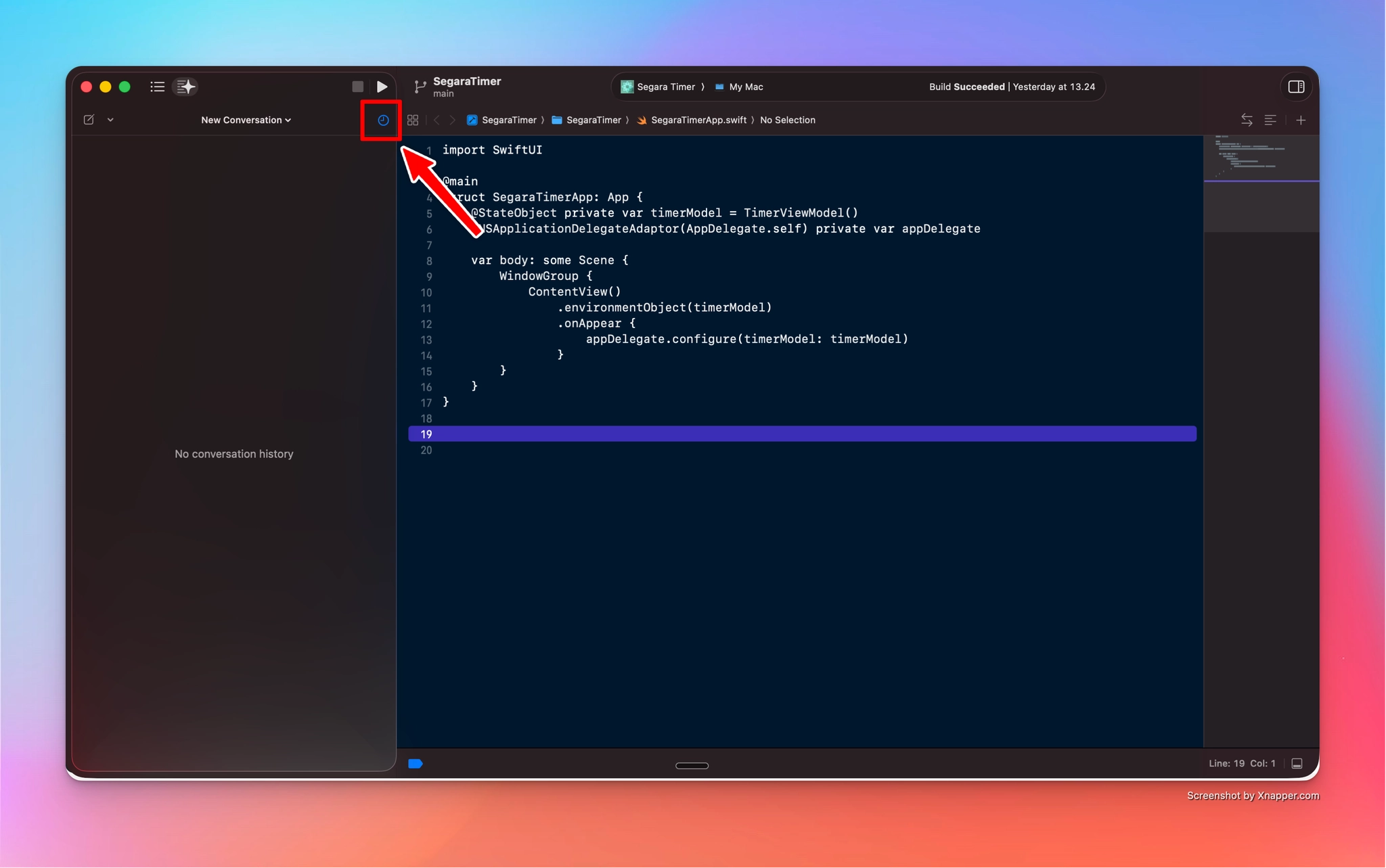Select the My Mac run destination
The width and height of the screenshot is (1386, 868).
coord(739,87)
